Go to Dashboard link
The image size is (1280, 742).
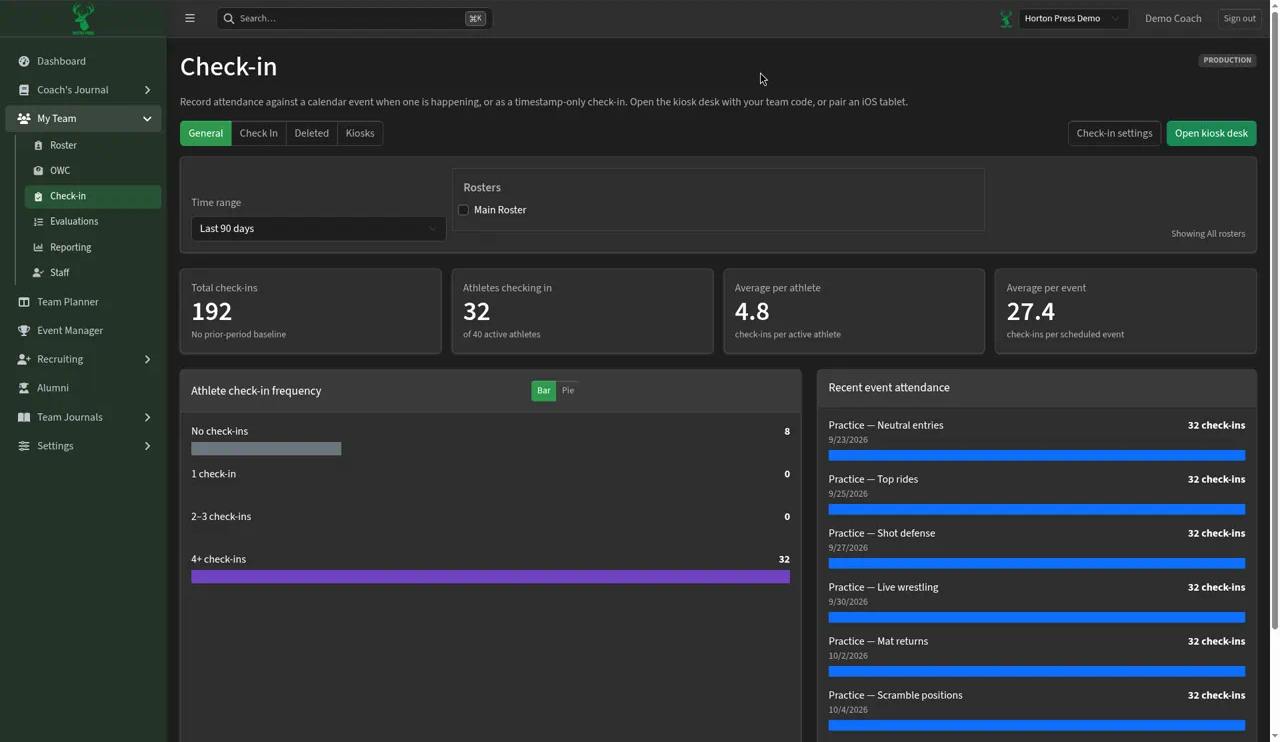83,61
